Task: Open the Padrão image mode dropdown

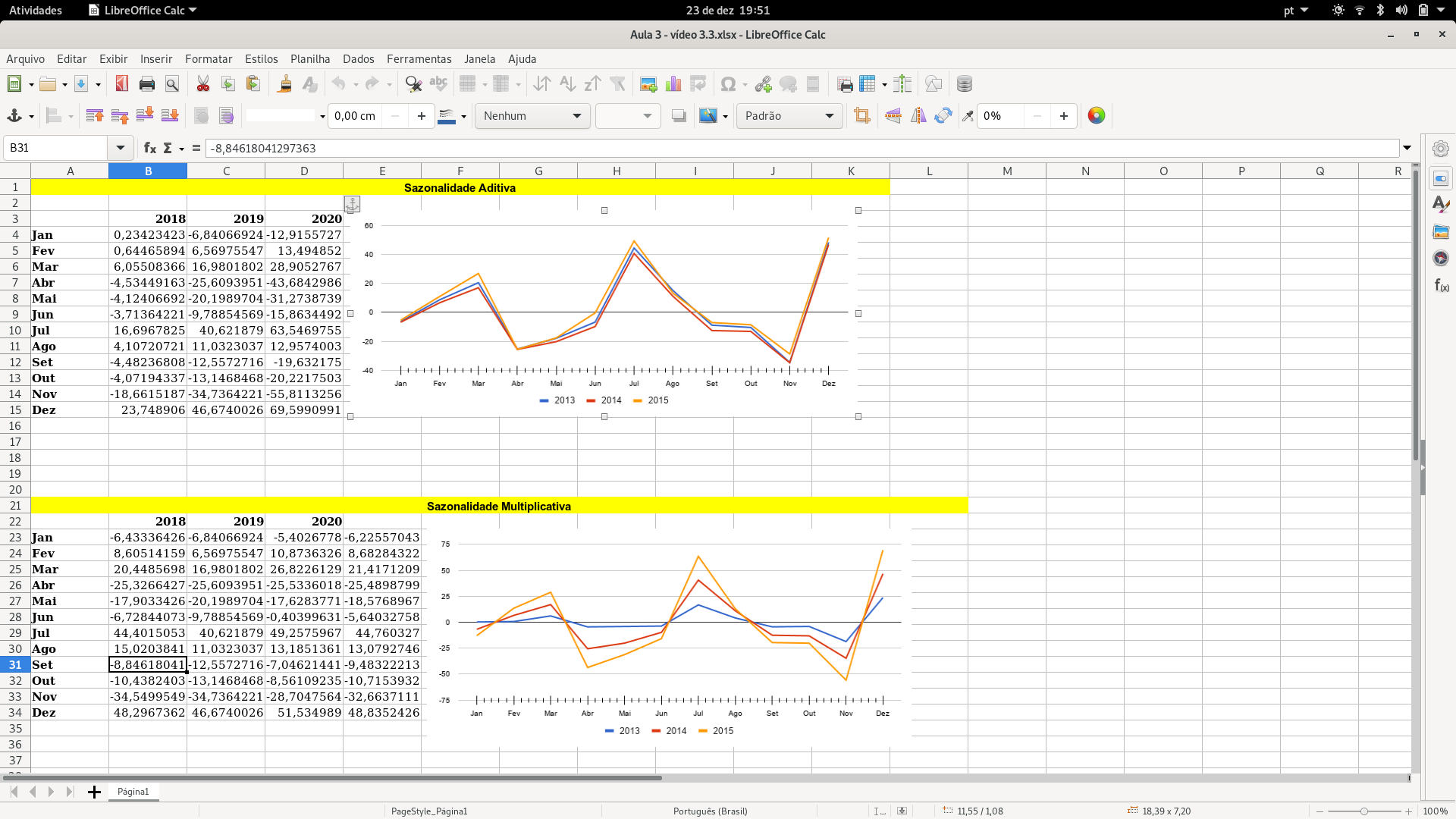Action: tap(789, 116)
